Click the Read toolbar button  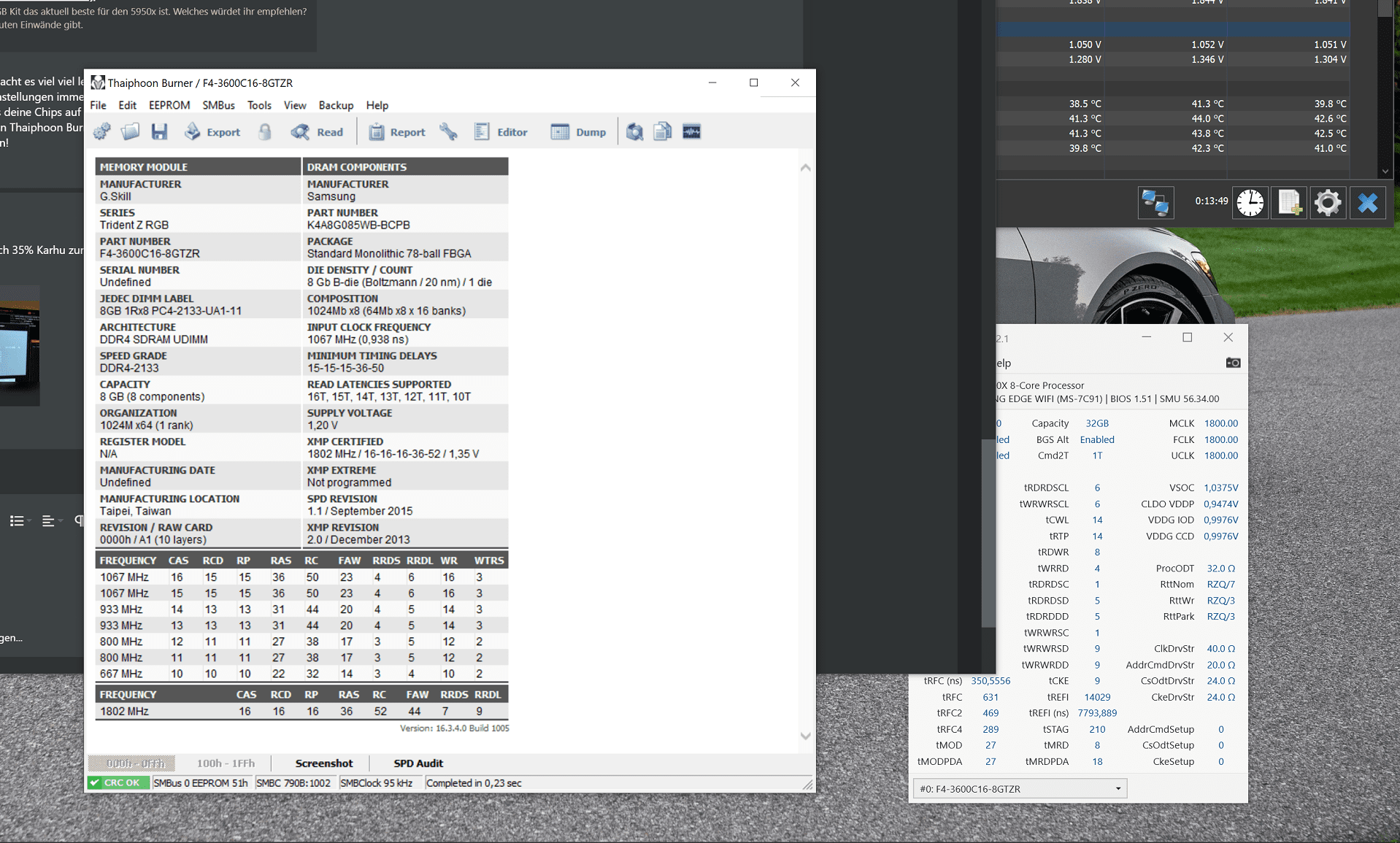pyautogui.click(x=317, y=132)
